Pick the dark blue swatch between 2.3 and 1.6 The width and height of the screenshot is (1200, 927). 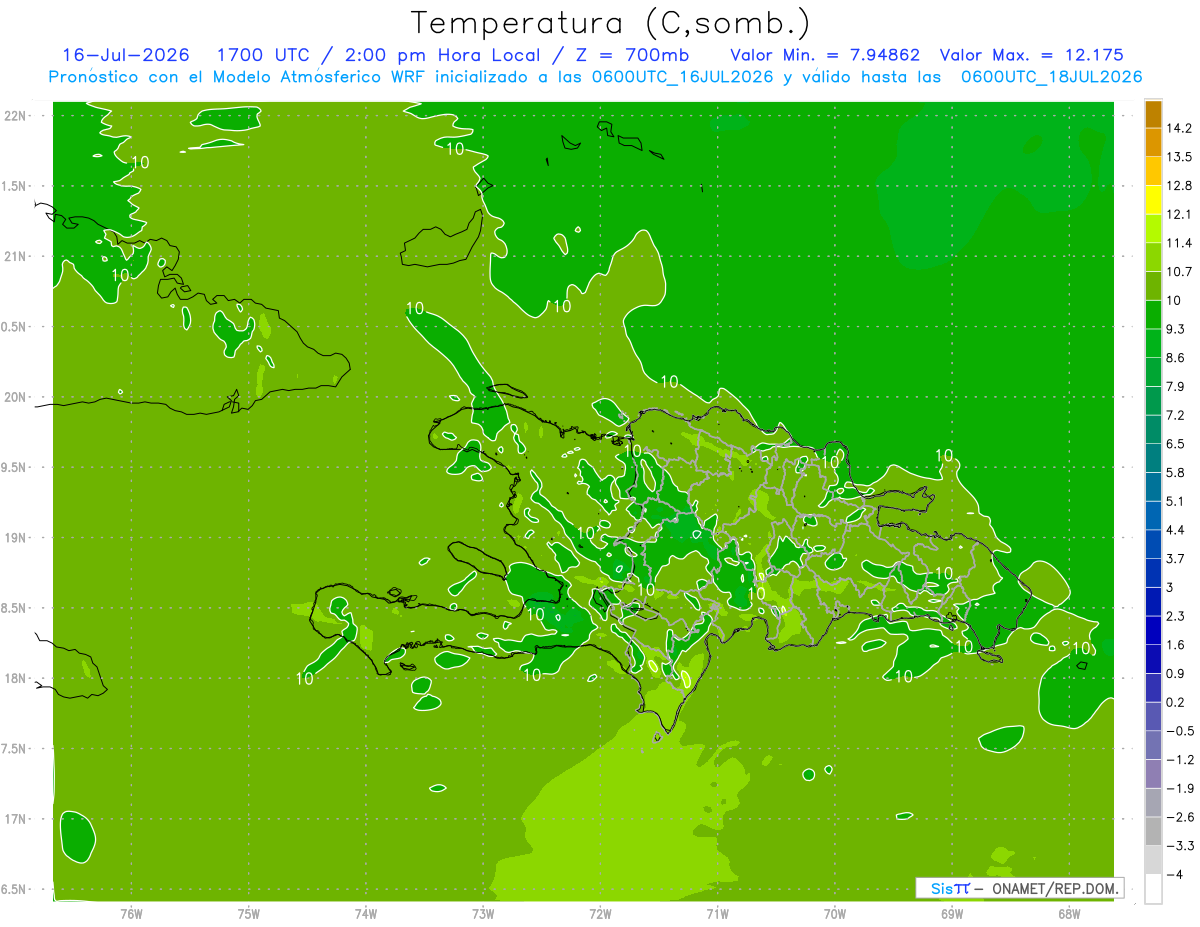tap(1153, 631)
